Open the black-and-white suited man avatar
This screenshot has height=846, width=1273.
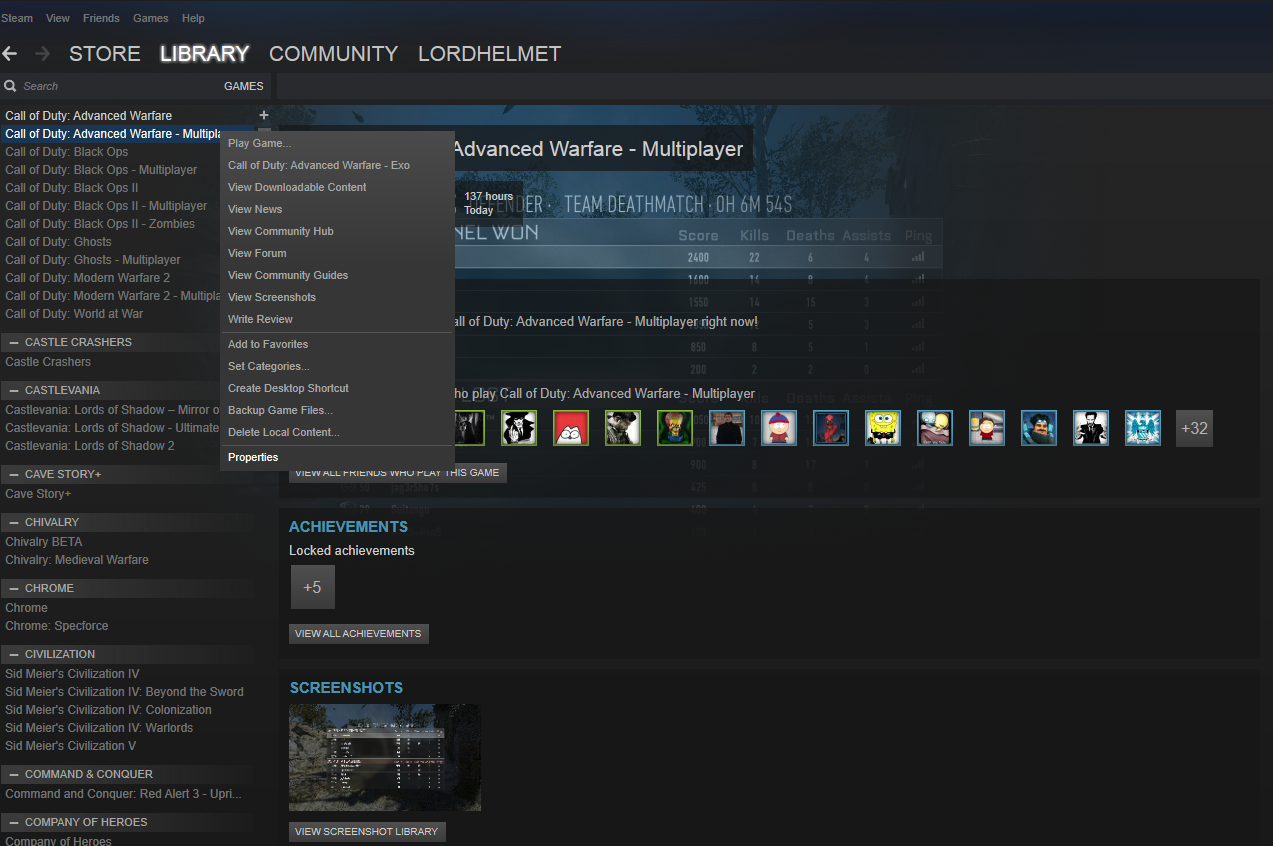[x=1091, y=428]
